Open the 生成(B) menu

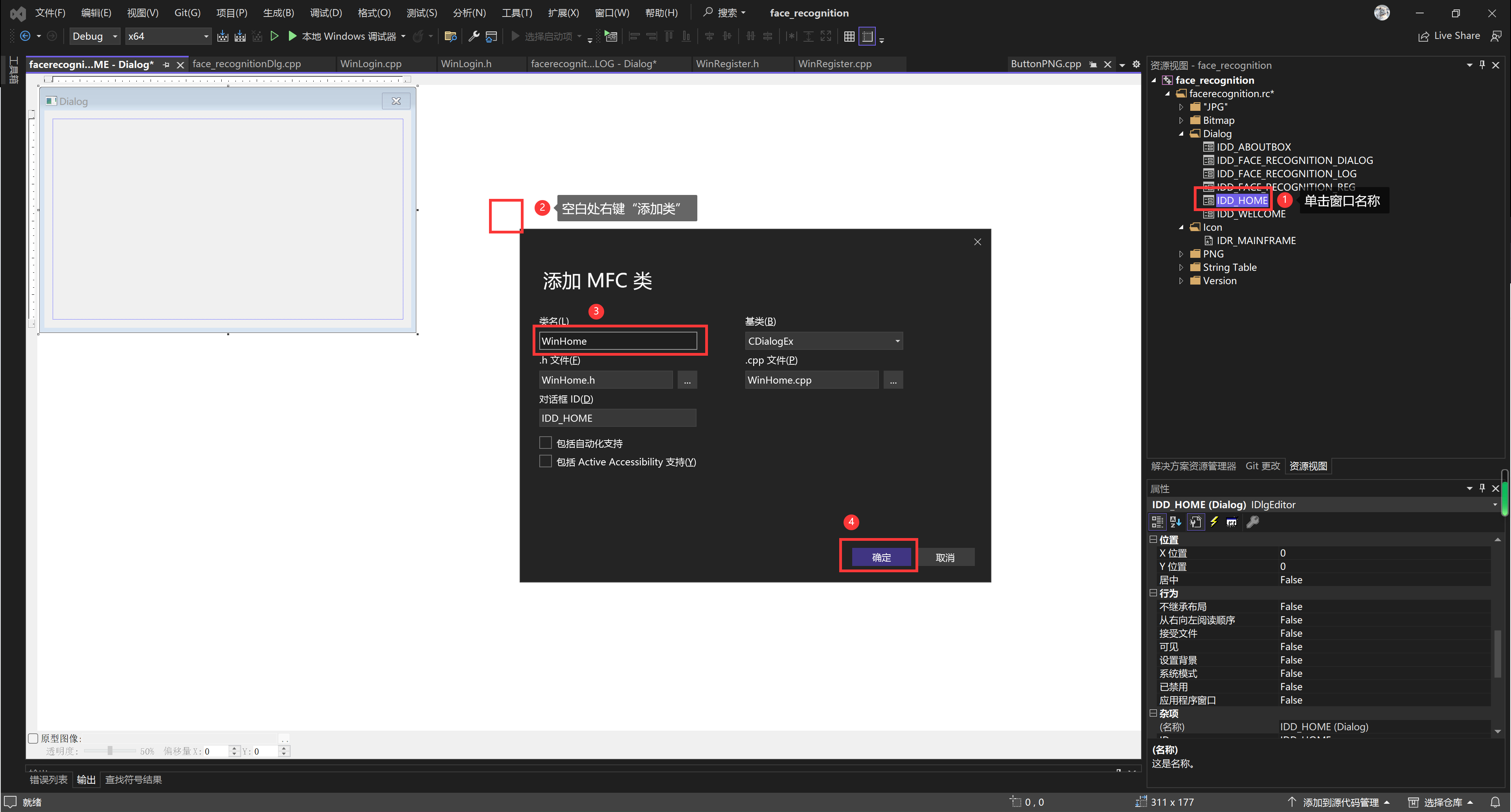coord(278,12)
